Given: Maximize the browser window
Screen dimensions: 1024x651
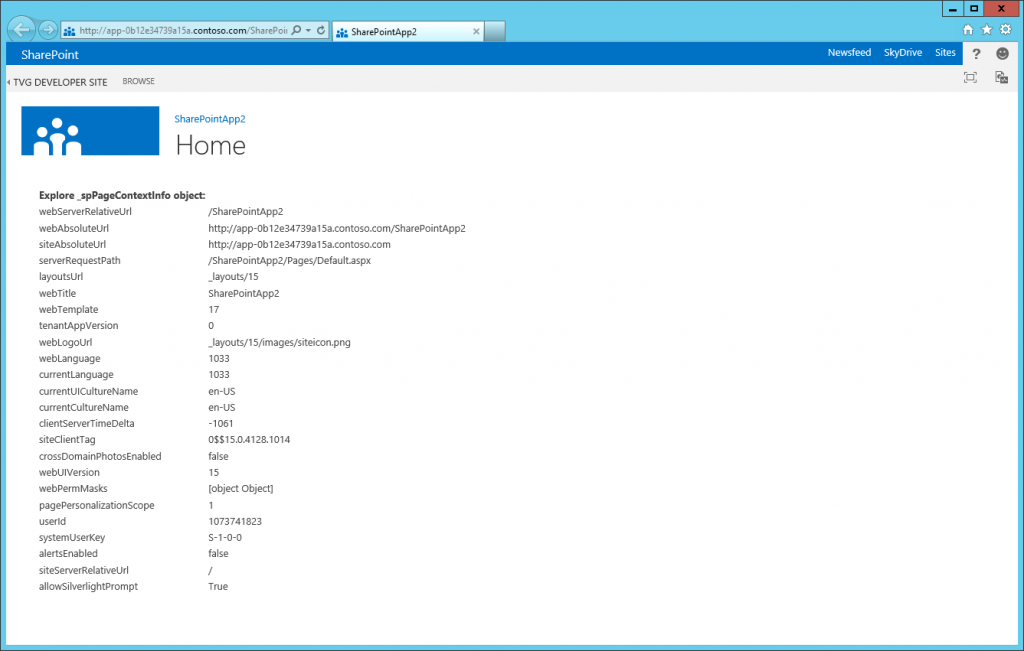Looking at the screenshot, I should 973,9.
